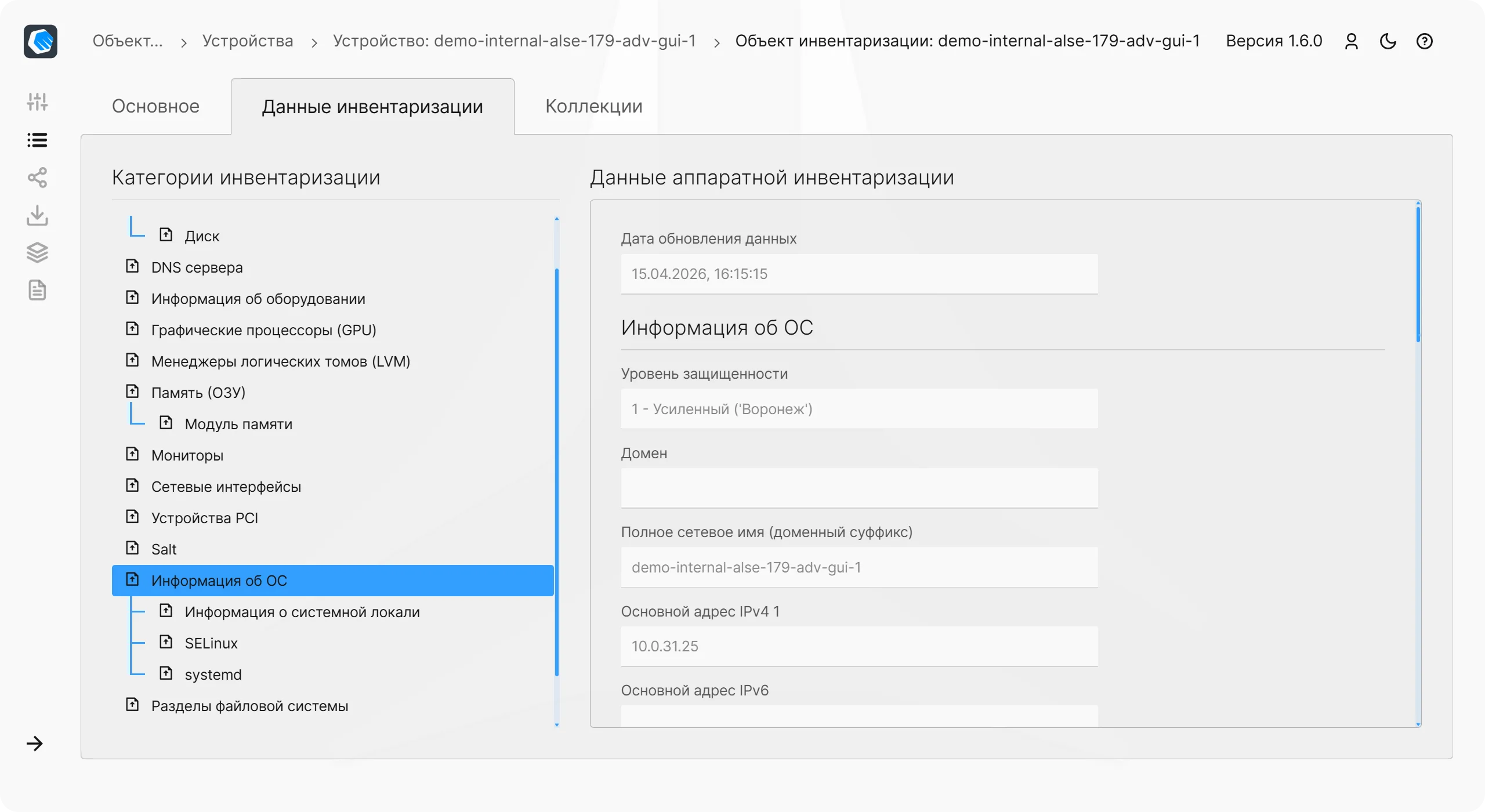The width and height of the screenshot is (1485, 812).
Task: Click the hardware data panel scrollbar
Action: click(x=1418, y=274)
